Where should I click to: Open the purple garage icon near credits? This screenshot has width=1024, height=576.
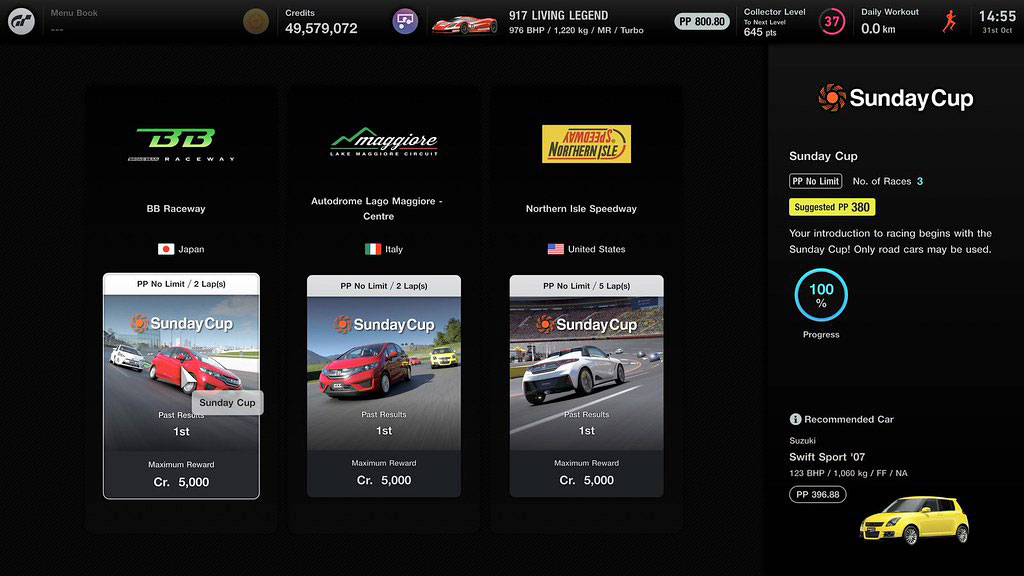[x=405, y=21]
